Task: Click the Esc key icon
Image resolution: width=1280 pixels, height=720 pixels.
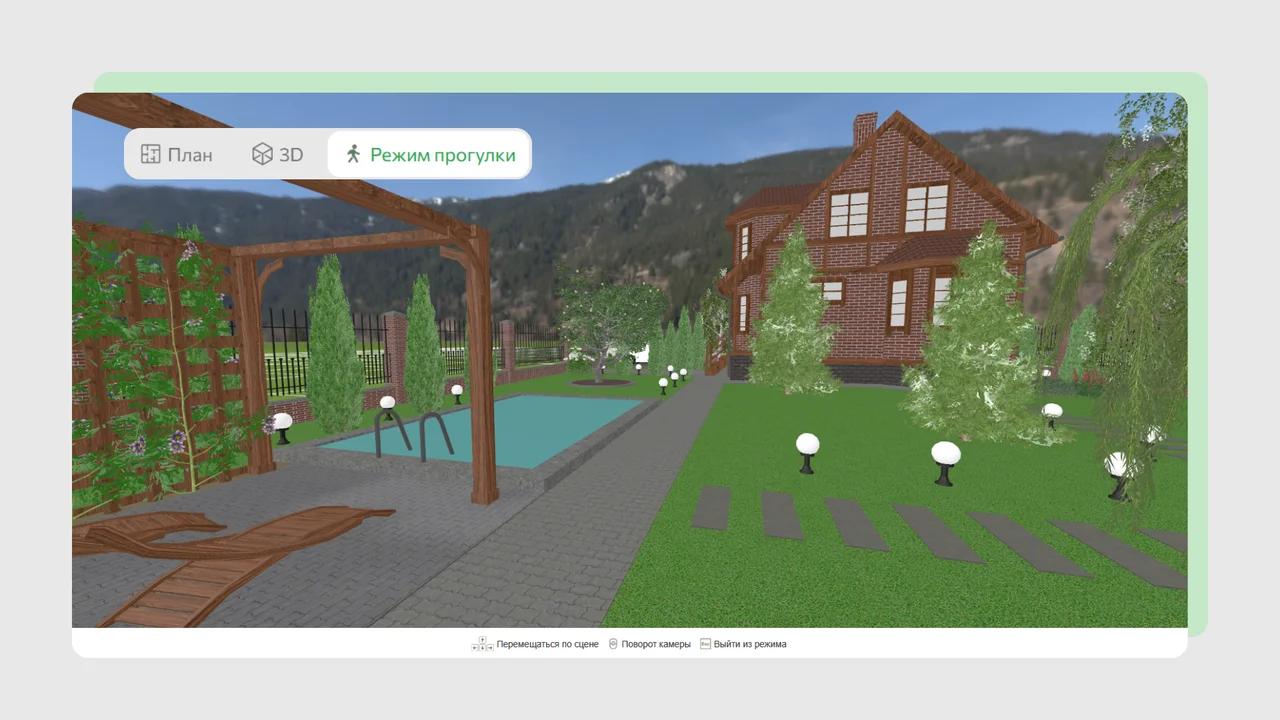Action: (x=705, y=644)
